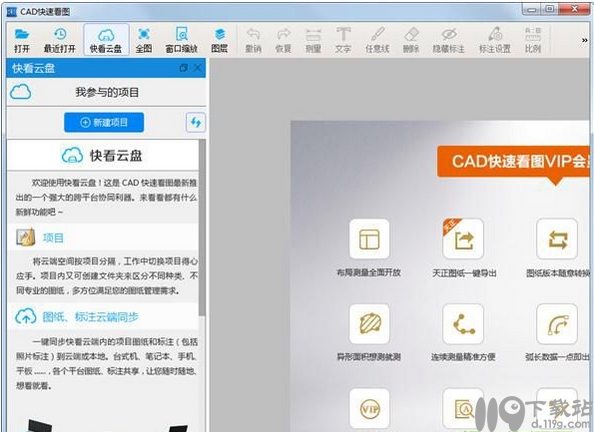Activate 窗口缩放 zoom window tool
594x432 pixels.
pyautogui.click(x=181, y=40)
